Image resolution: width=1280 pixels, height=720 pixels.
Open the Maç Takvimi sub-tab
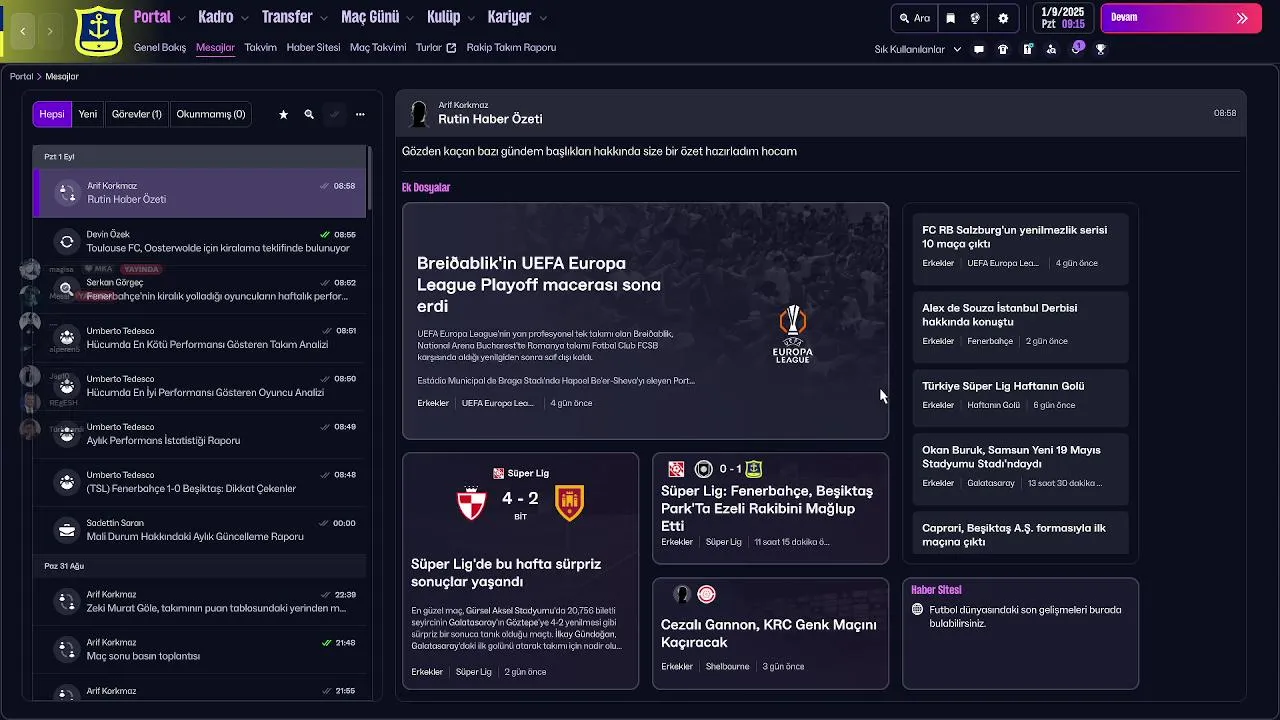tap(378, 47)
